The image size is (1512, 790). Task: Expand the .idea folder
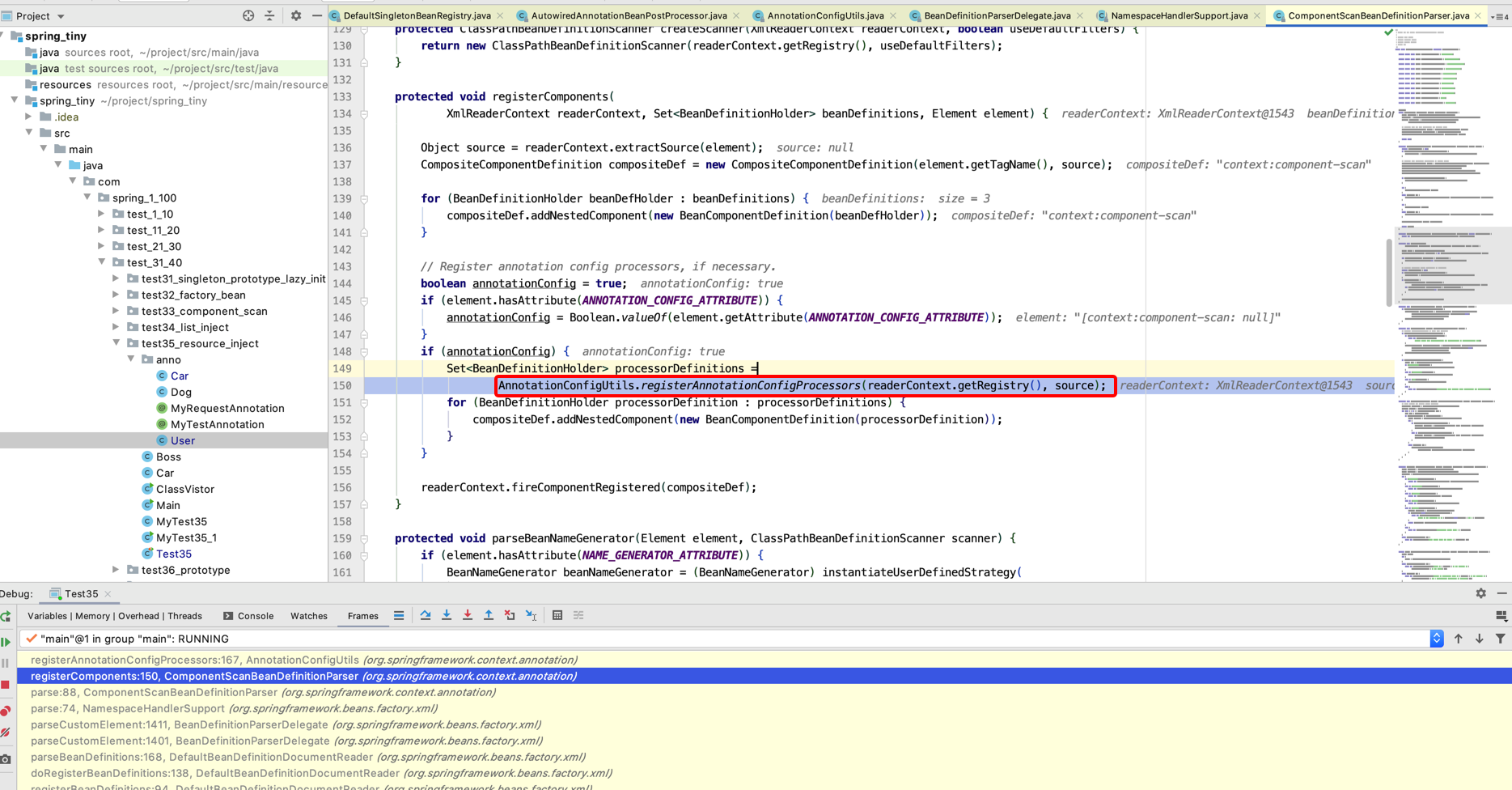tap(29, 117)
